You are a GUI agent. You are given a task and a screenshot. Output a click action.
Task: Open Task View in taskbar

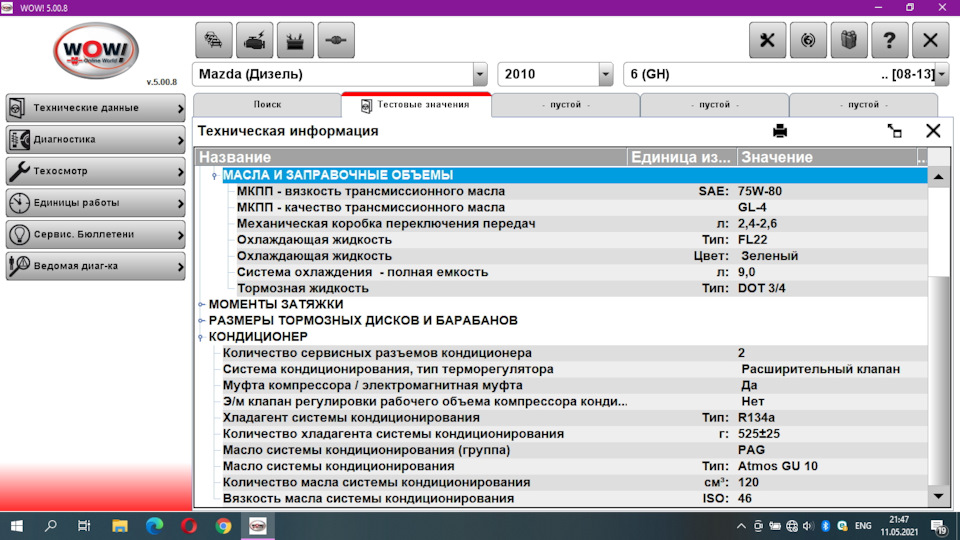pyautogui.click(x=84, y=526)
